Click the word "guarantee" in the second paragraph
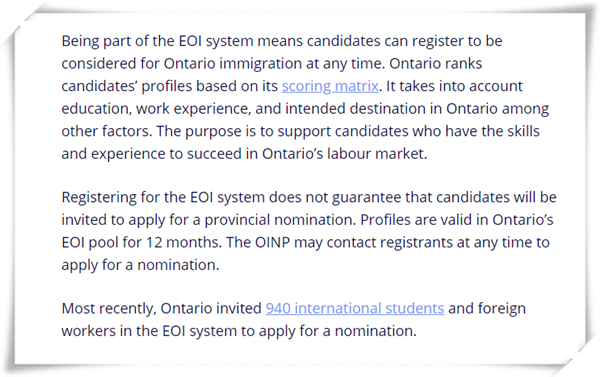Viewport: 600px width, 377px height. click(x=366, y=197)
